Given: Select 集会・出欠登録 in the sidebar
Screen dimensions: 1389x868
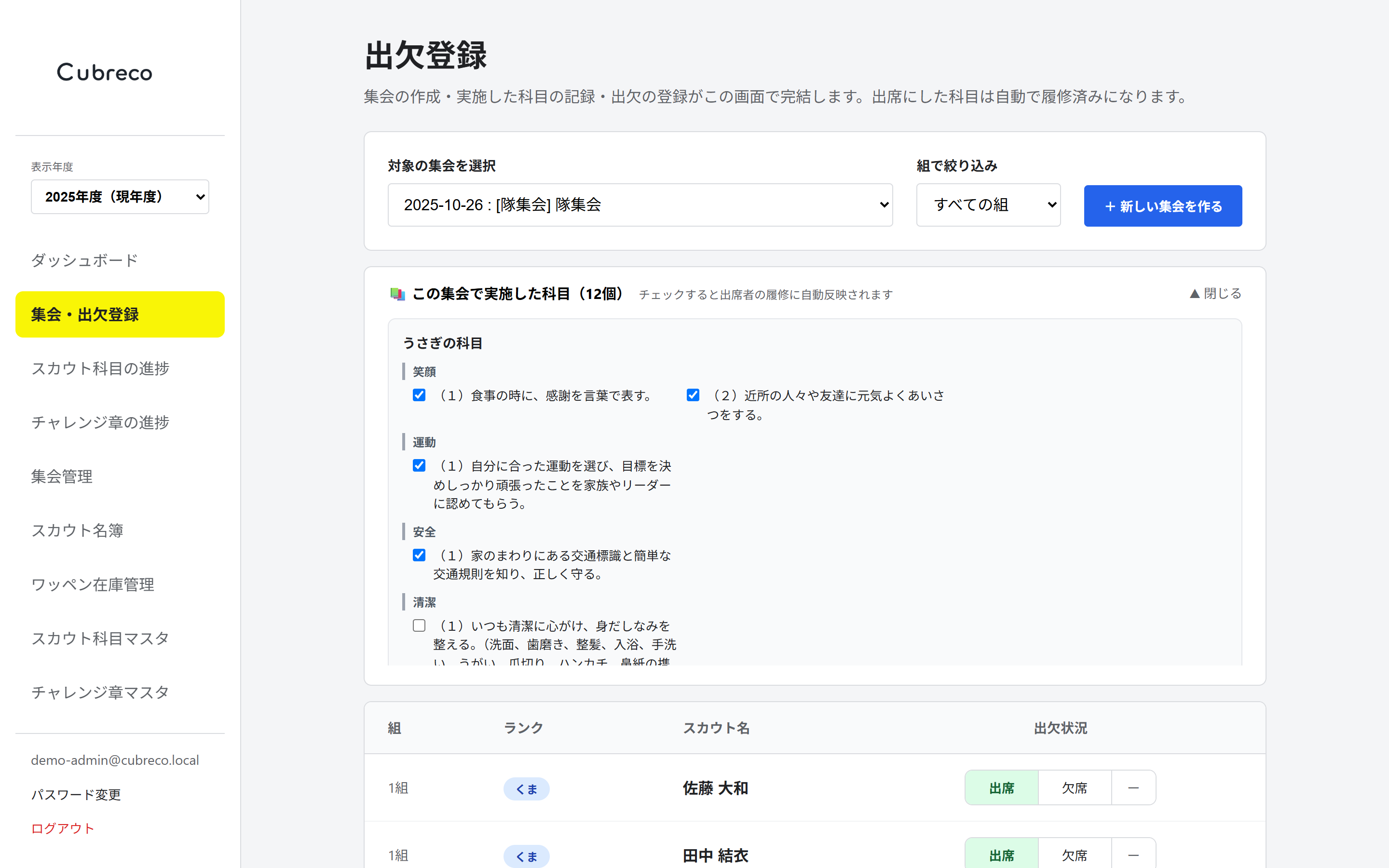Looking at the screenshot, I should 120,314.
